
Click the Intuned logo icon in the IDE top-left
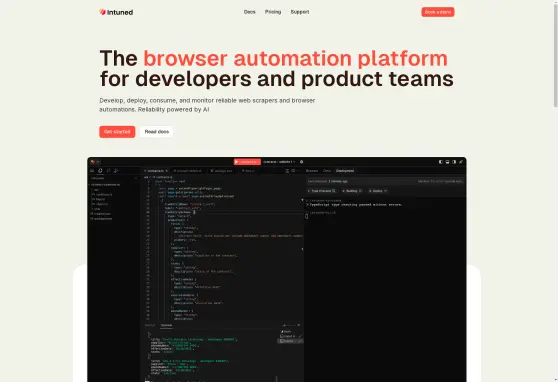(93, 162)
